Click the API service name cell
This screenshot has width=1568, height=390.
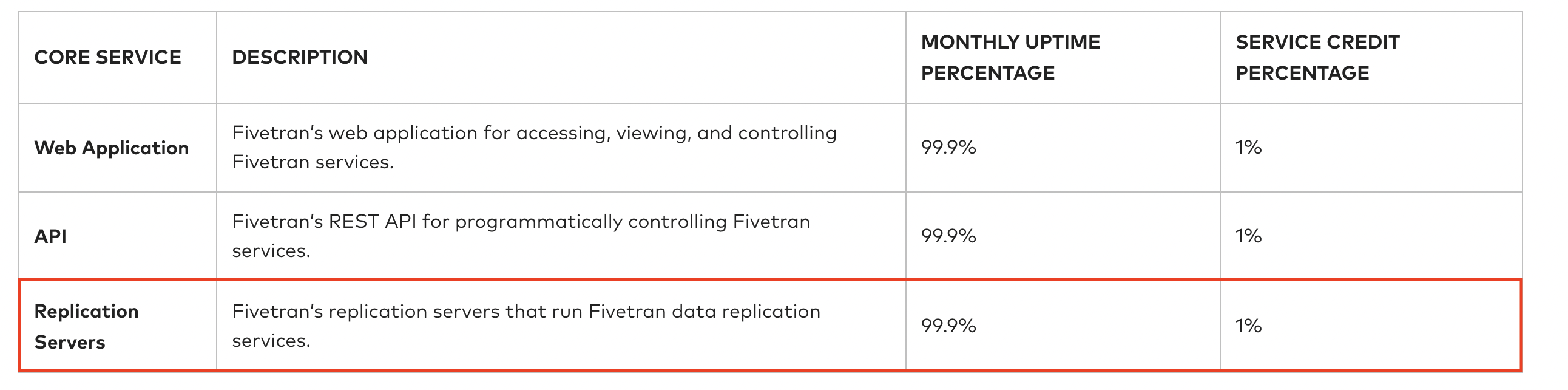click(50, 236)
